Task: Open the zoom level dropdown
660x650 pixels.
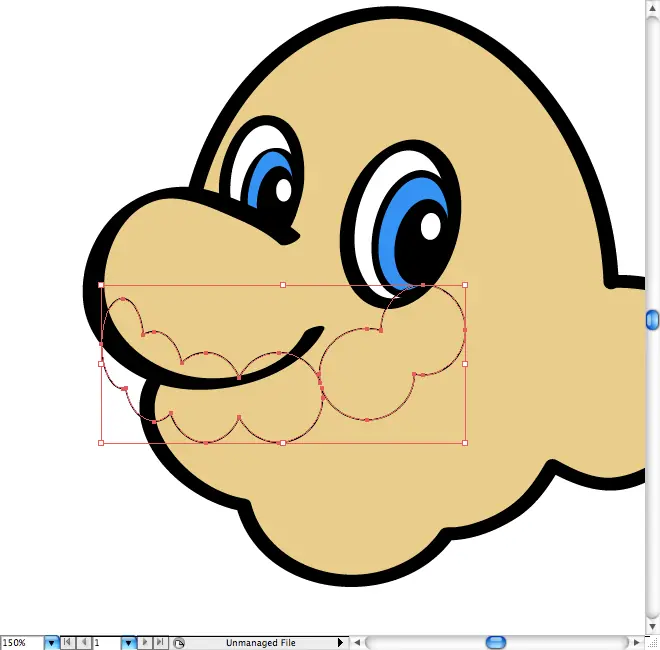Action: pyautogui.click(x=52, y=642)
